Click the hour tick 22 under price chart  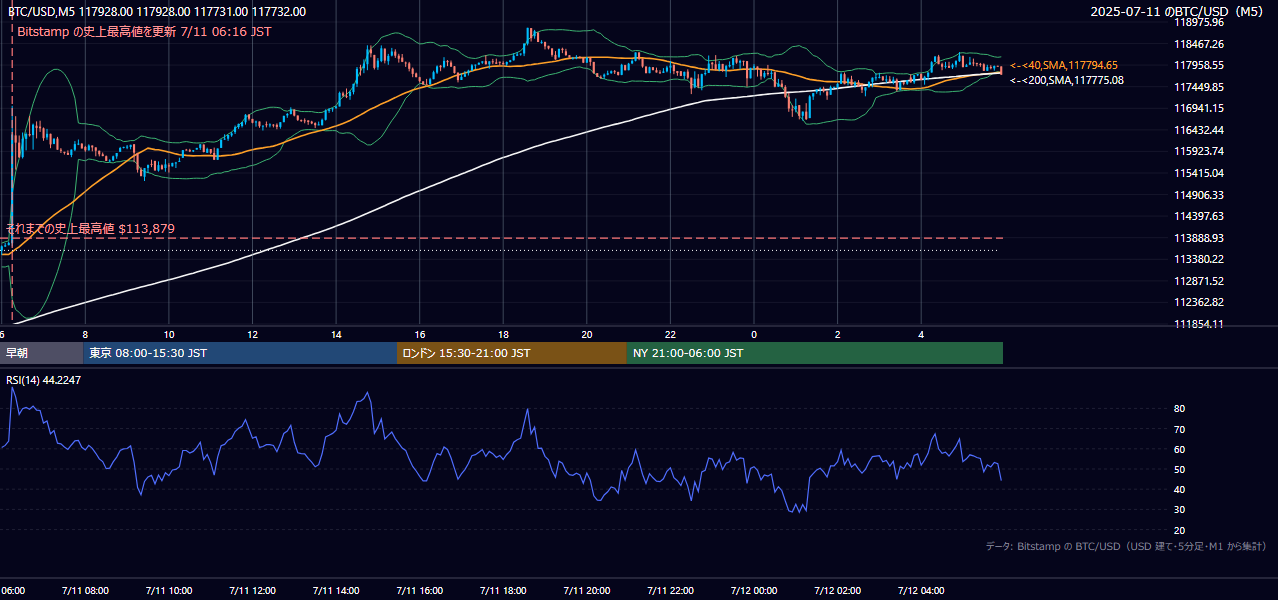point(670,334)
